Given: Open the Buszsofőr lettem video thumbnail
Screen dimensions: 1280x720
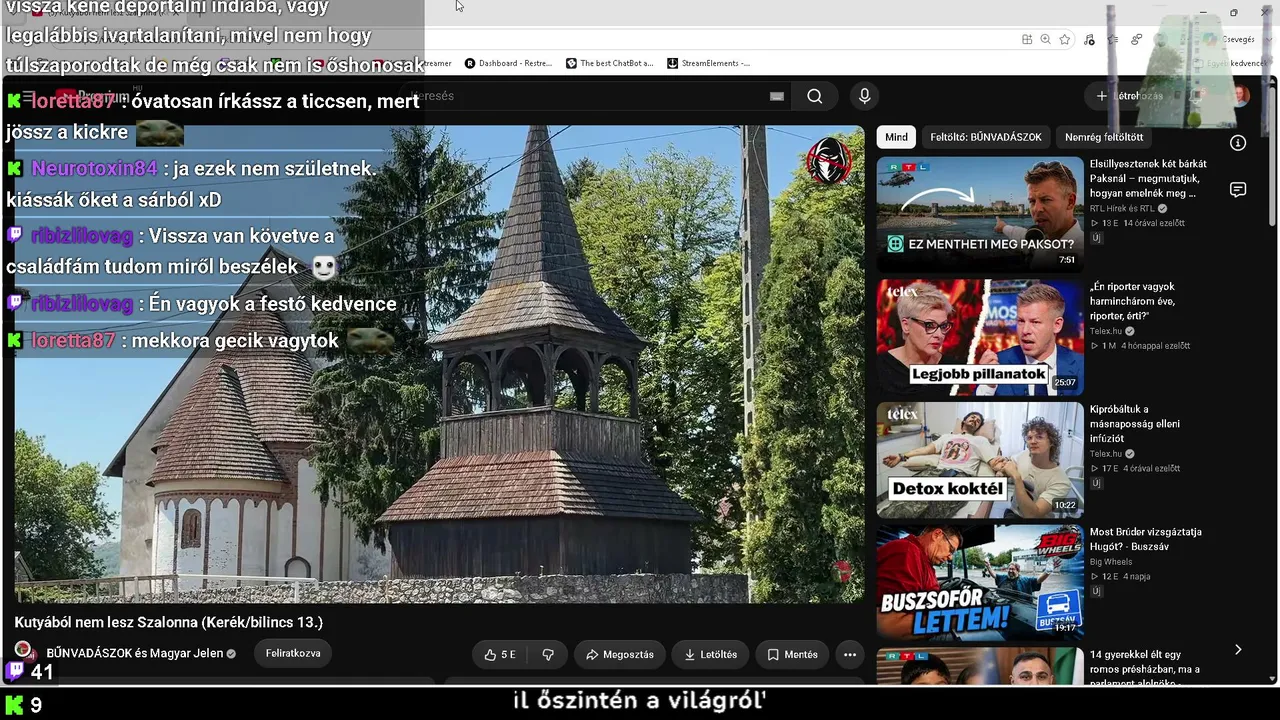Looking at the screenshot, I should 980,583.
